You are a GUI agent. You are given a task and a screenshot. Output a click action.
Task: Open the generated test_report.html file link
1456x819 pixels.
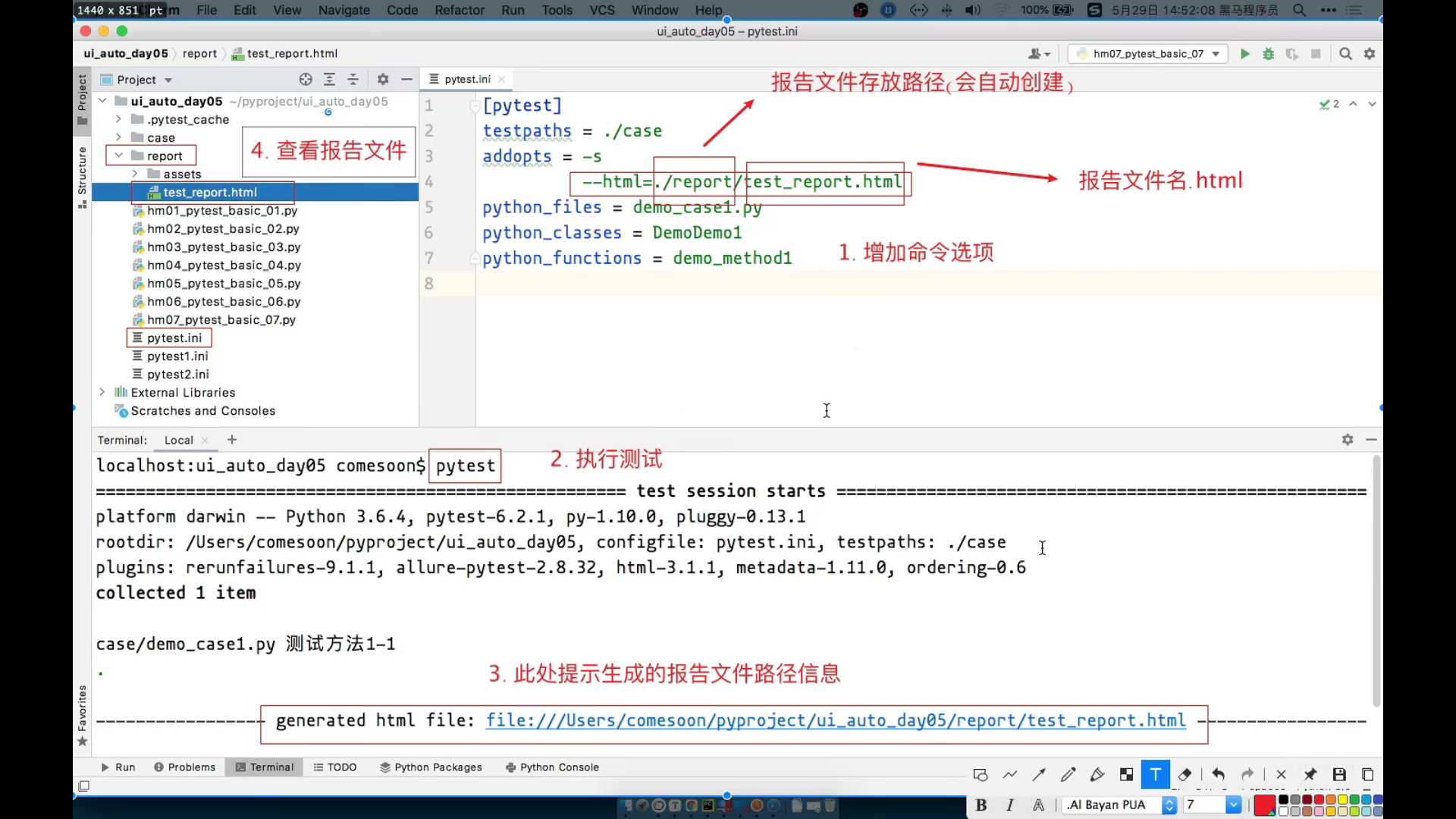(835, 720)
